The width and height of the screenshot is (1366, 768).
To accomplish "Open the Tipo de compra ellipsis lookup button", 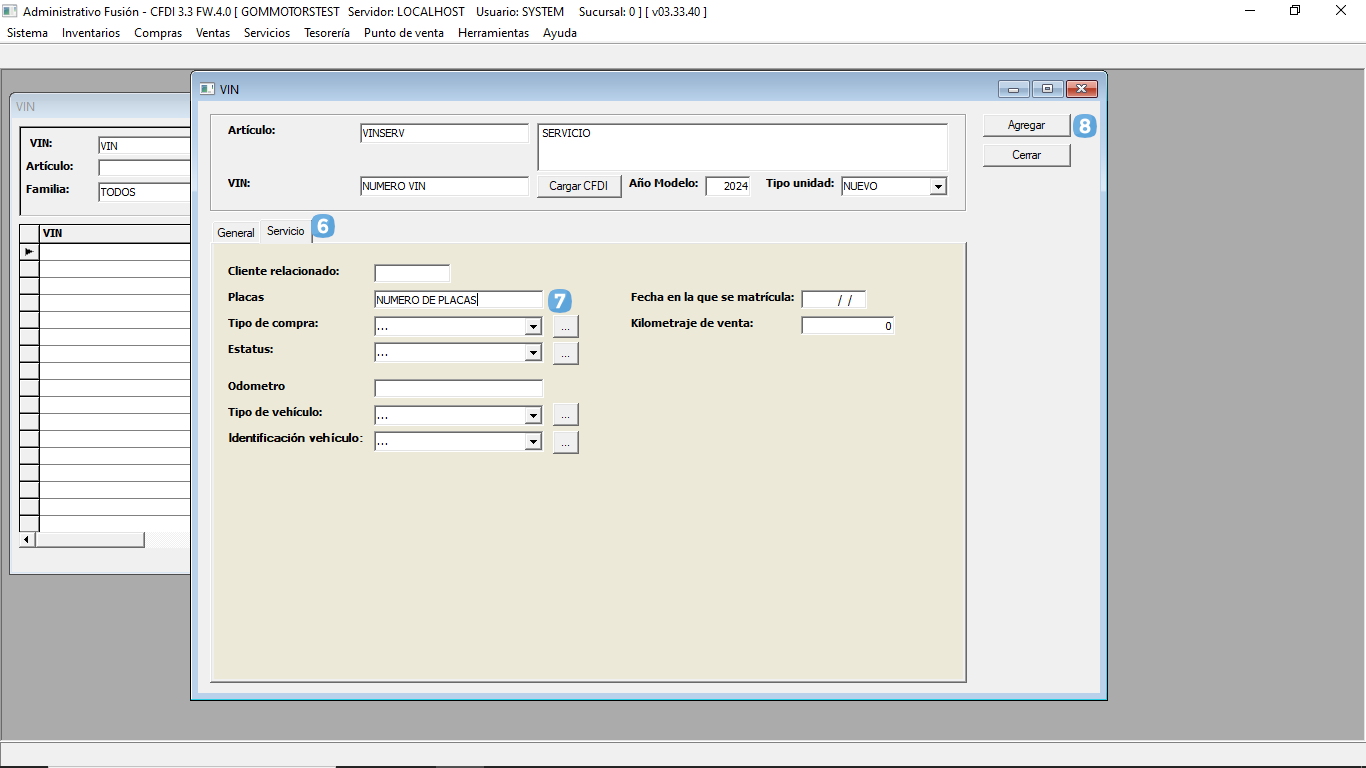I will click(565, 326).
